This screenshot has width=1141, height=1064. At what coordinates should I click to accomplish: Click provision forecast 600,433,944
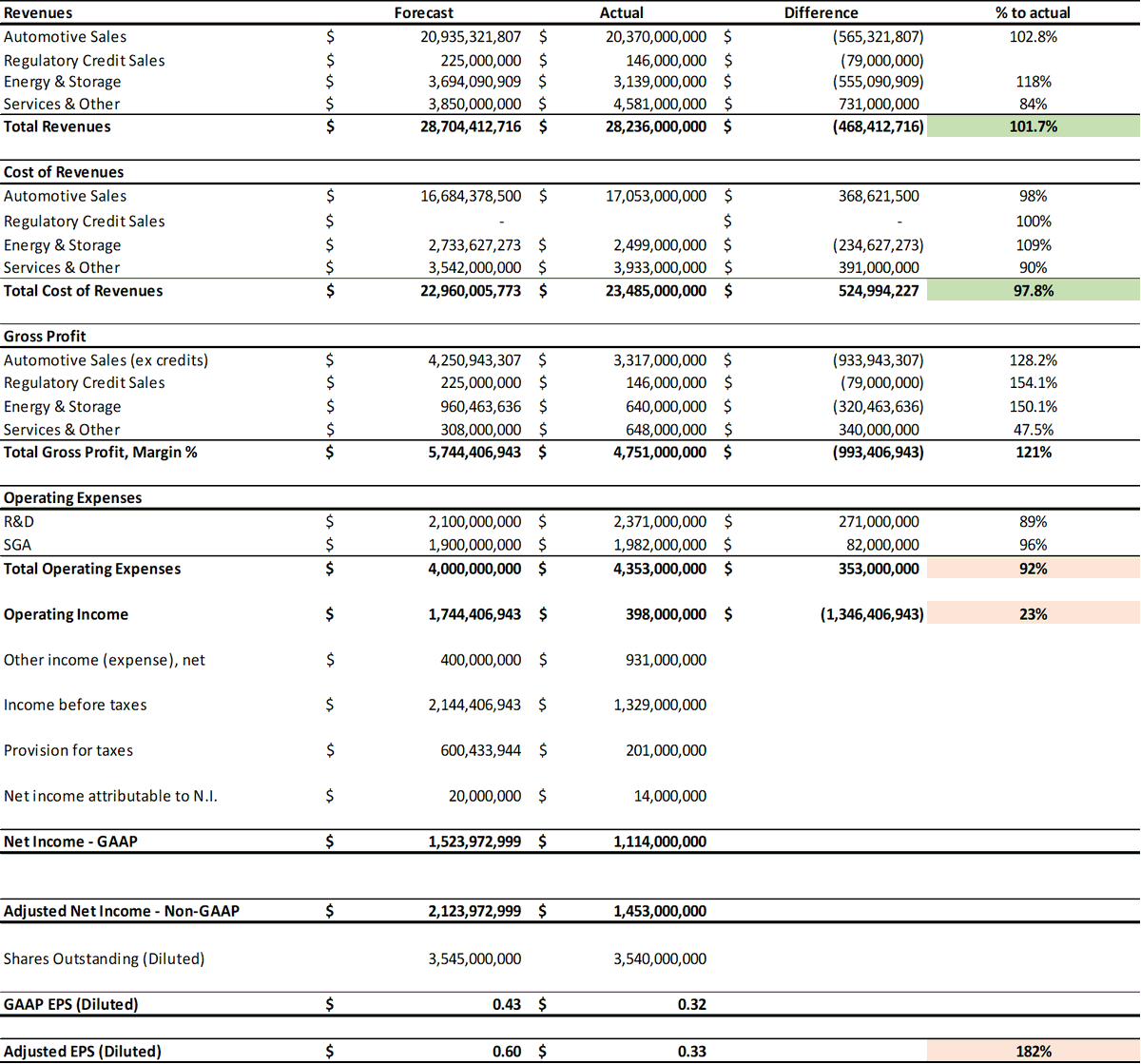480,750
